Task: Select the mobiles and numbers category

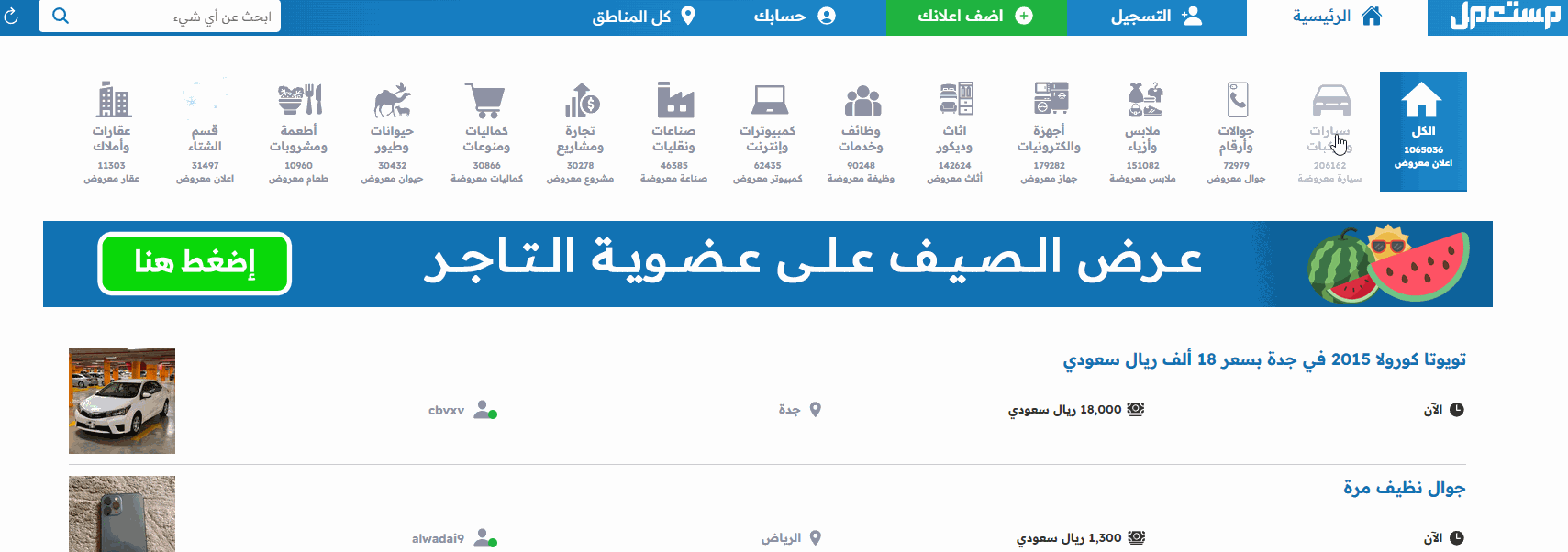Action: [x=1236, y=101]
